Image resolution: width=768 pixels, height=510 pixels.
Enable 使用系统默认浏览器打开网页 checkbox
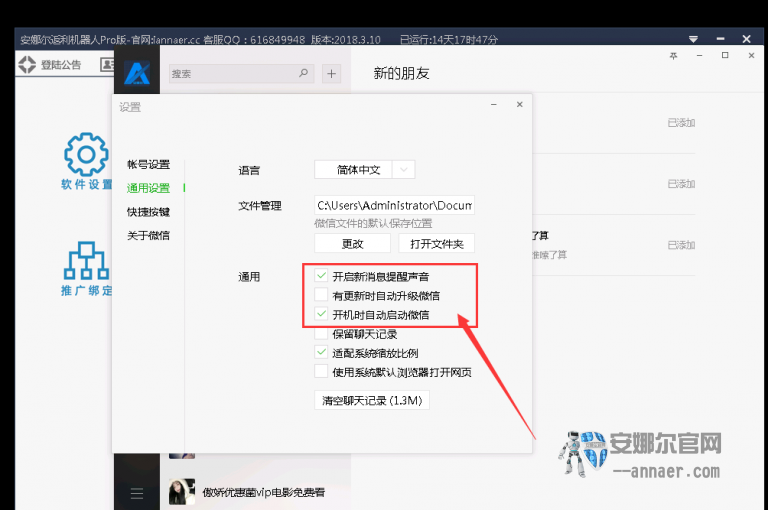click(x=321, y=371)
